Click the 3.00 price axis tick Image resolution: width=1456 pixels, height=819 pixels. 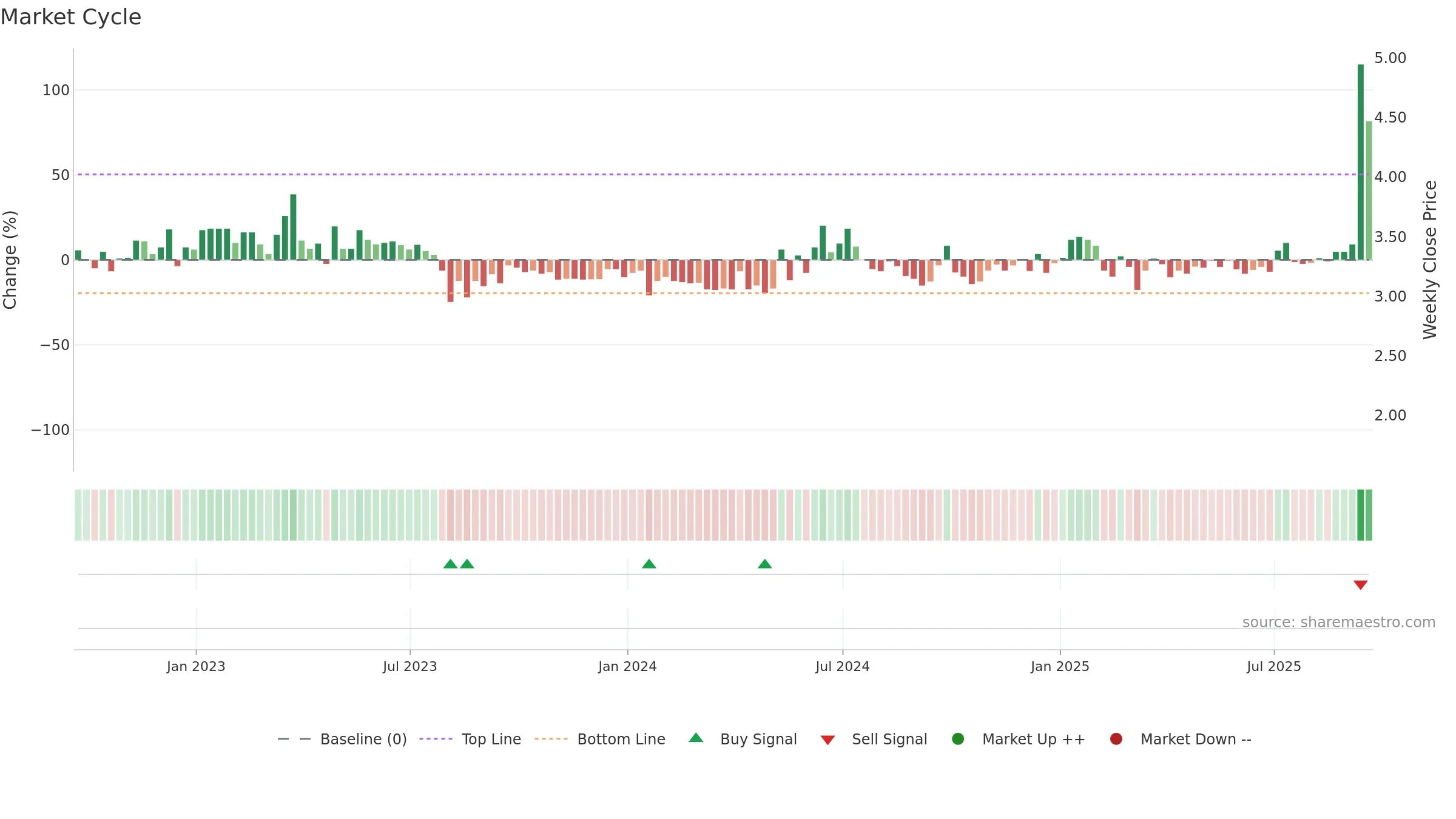1390,297
